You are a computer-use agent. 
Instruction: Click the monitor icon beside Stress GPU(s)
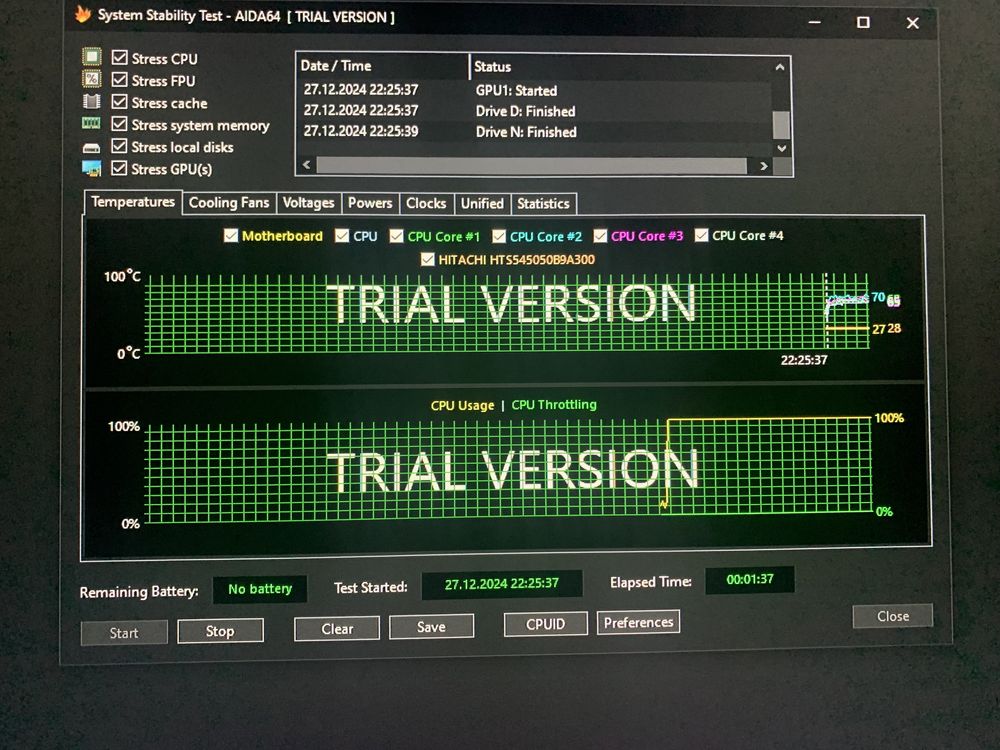pyautogui.click(x=92, y=169)
